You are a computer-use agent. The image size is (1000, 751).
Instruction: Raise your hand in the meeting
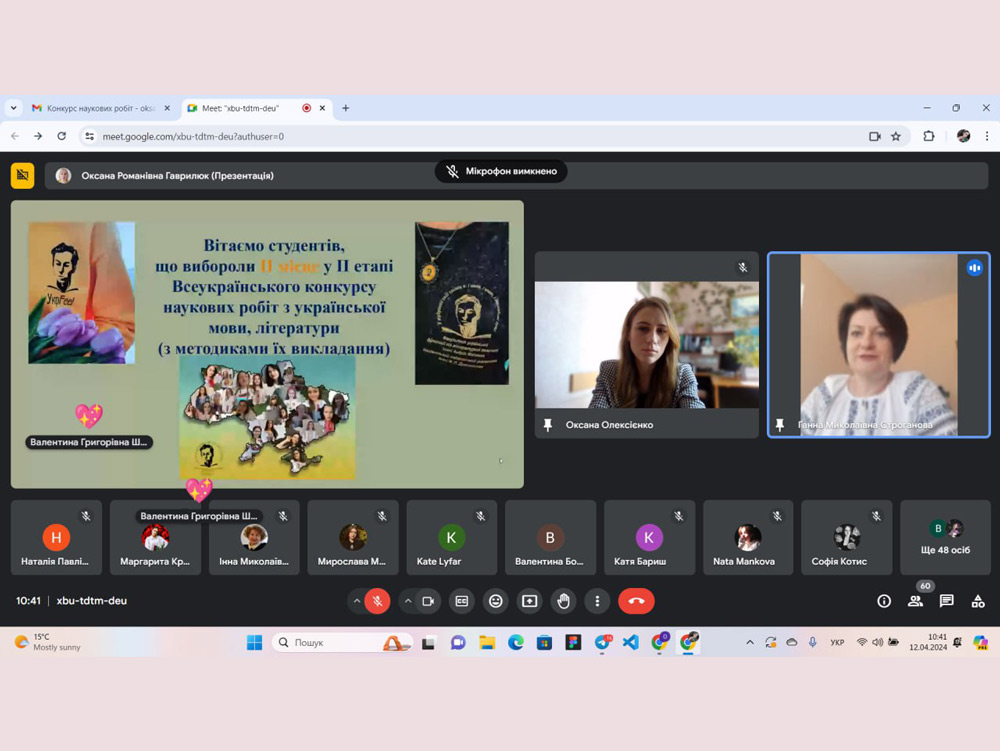coord(563,601)
